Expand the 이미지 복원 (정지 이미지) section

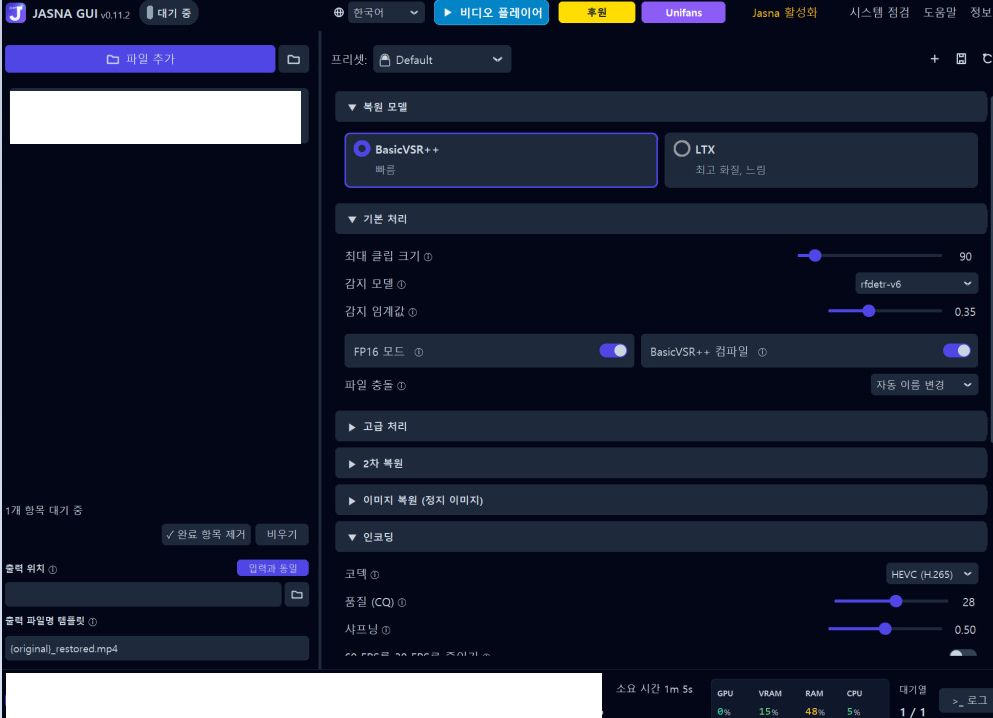[x=661, y=500]
